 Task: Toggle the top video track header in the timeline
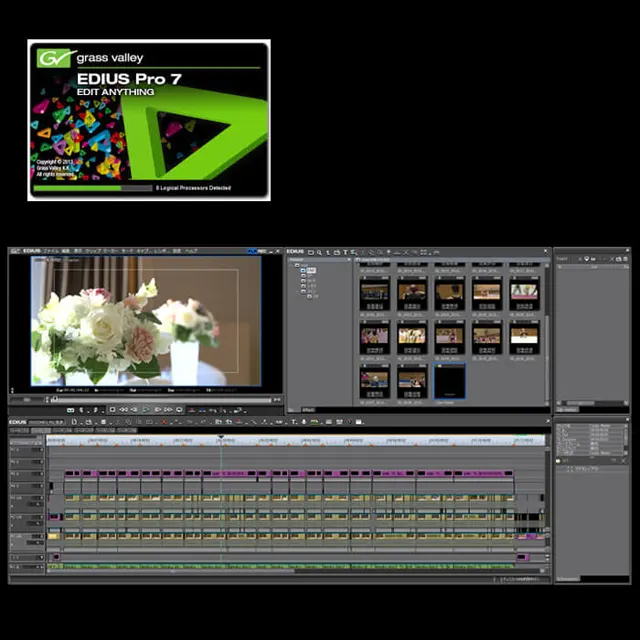pos(27,451)
